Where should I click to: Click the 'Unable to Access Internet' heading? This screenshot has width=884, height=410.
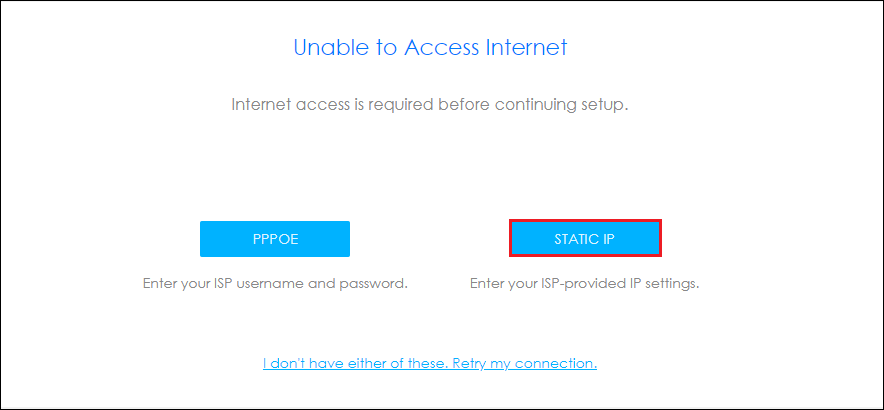coord(430,48)
